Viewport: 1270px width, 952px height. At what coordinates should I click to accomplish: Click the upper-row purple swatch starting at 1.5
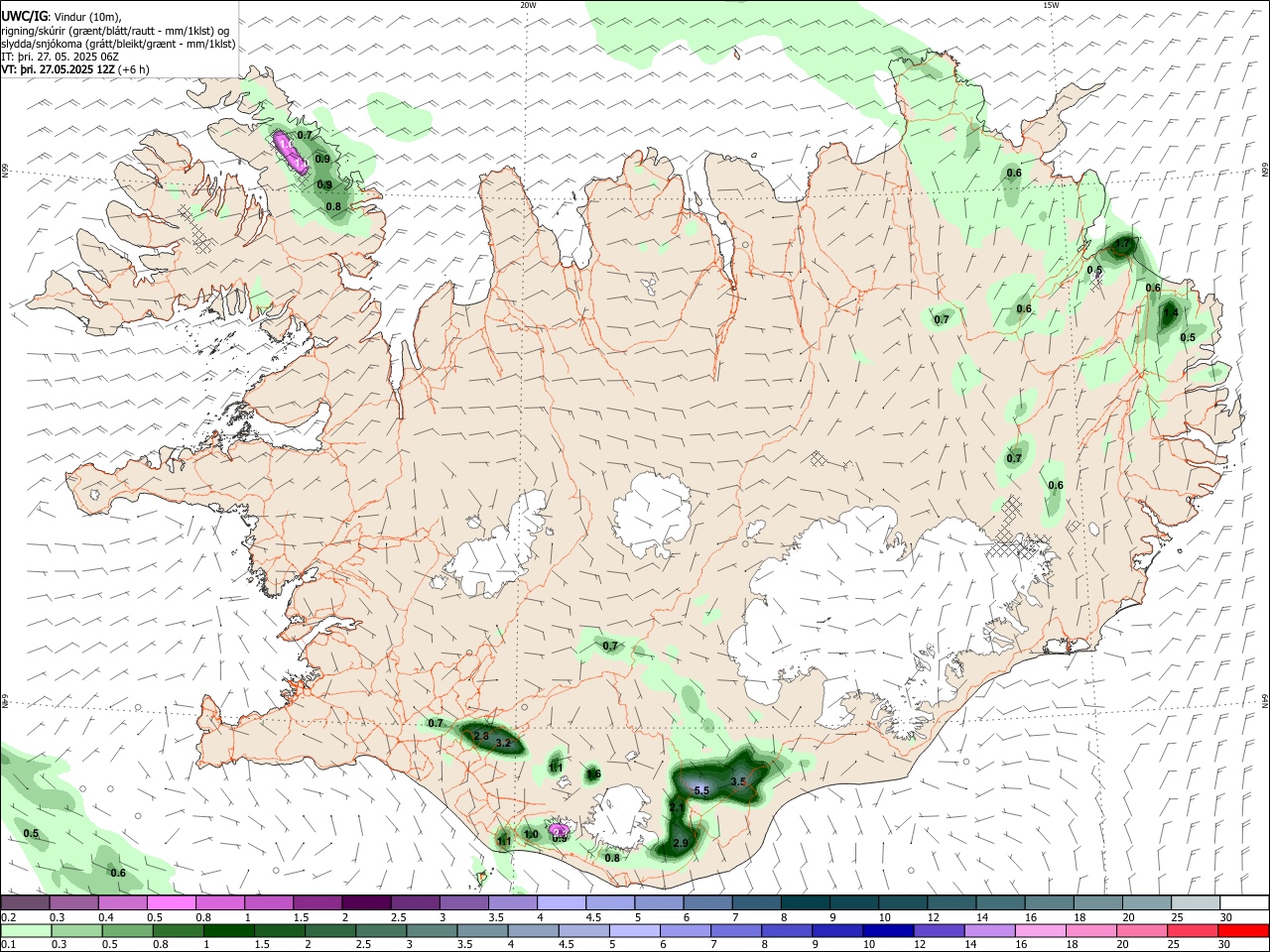click(x=317, y=903)
